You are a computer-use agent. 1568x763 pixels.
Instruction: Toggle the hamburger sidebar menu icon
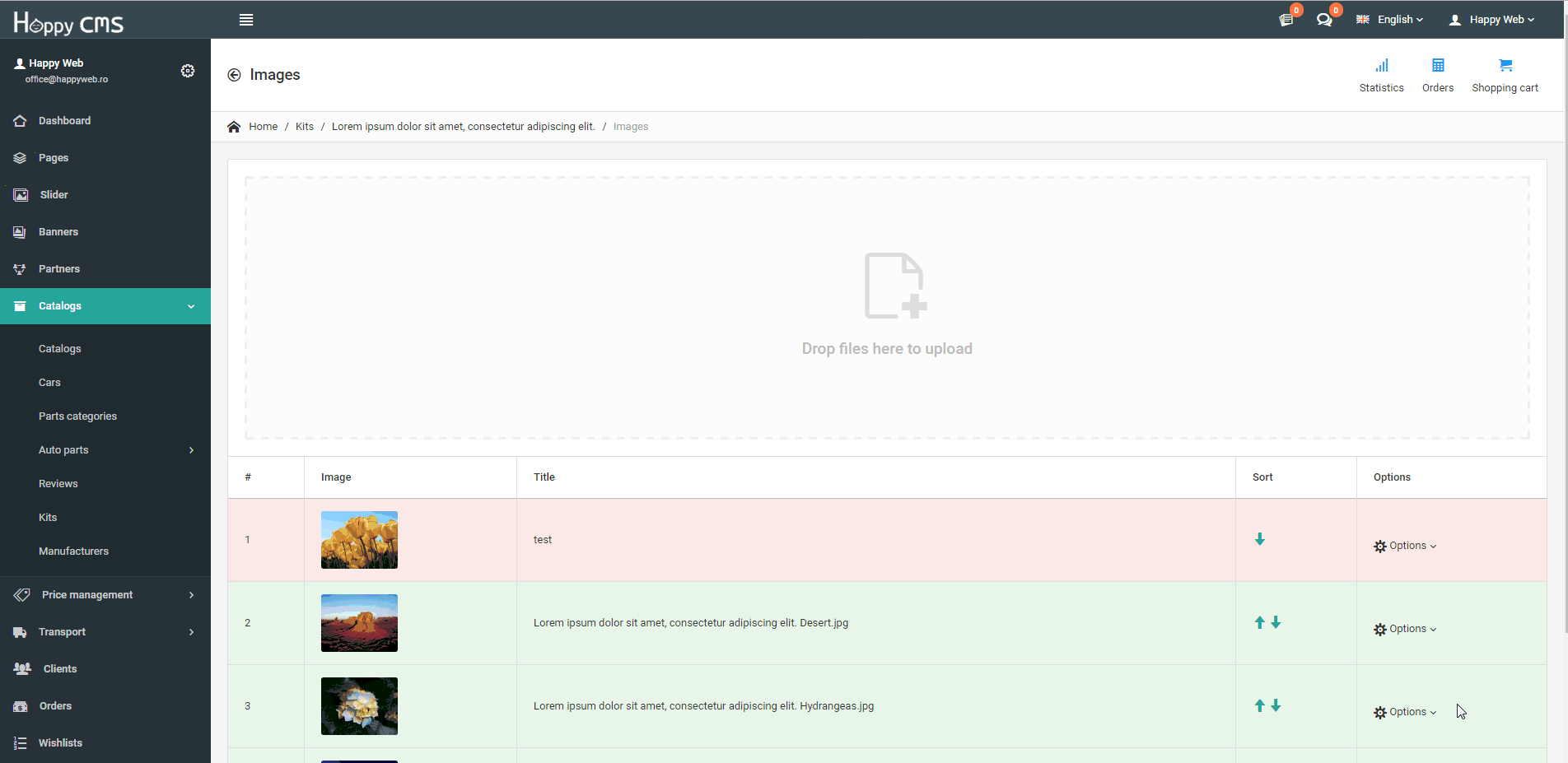246,20
